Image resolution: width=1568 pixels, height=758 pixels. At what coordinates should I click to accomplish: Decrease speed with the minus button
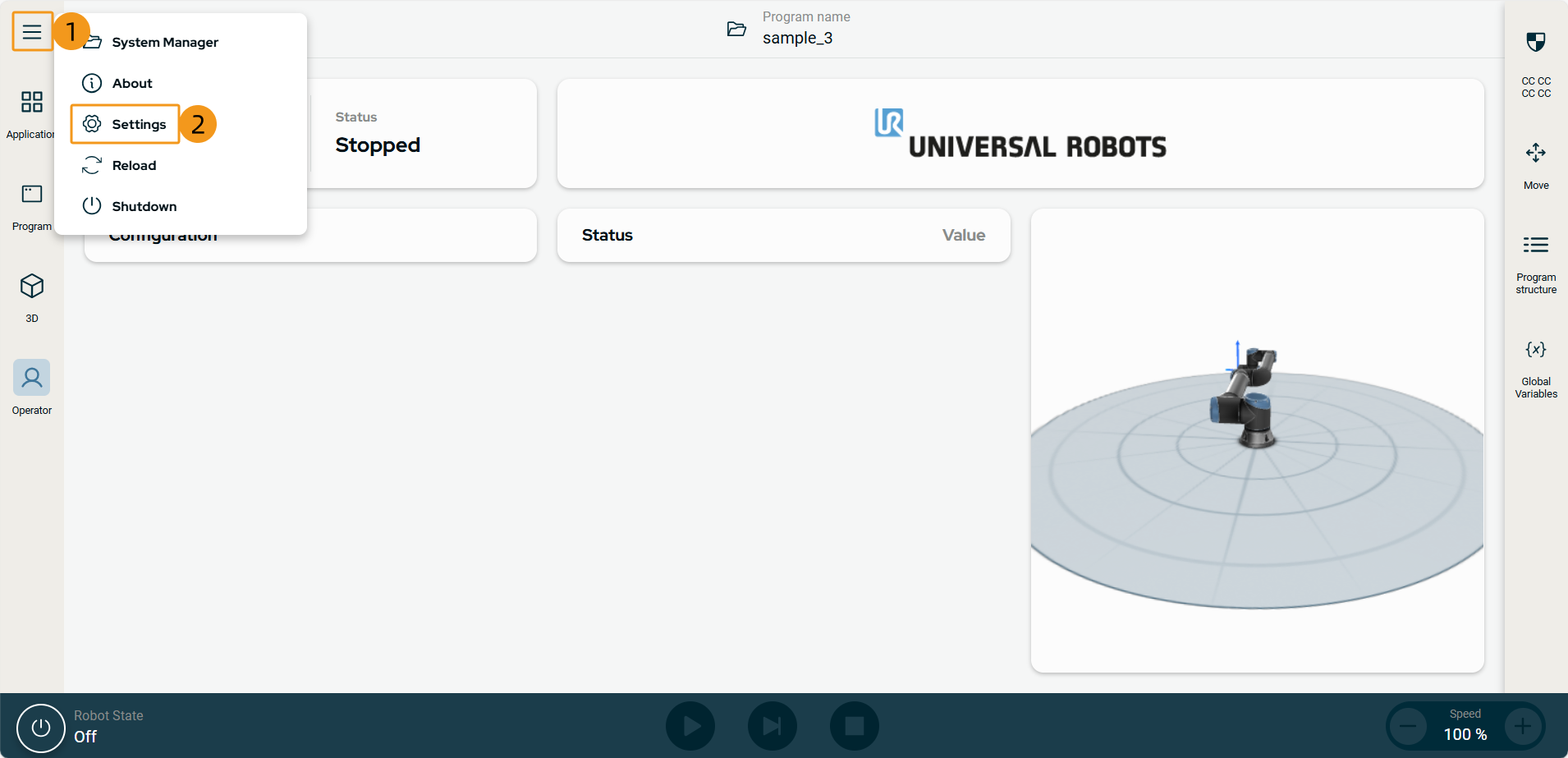1408,727
